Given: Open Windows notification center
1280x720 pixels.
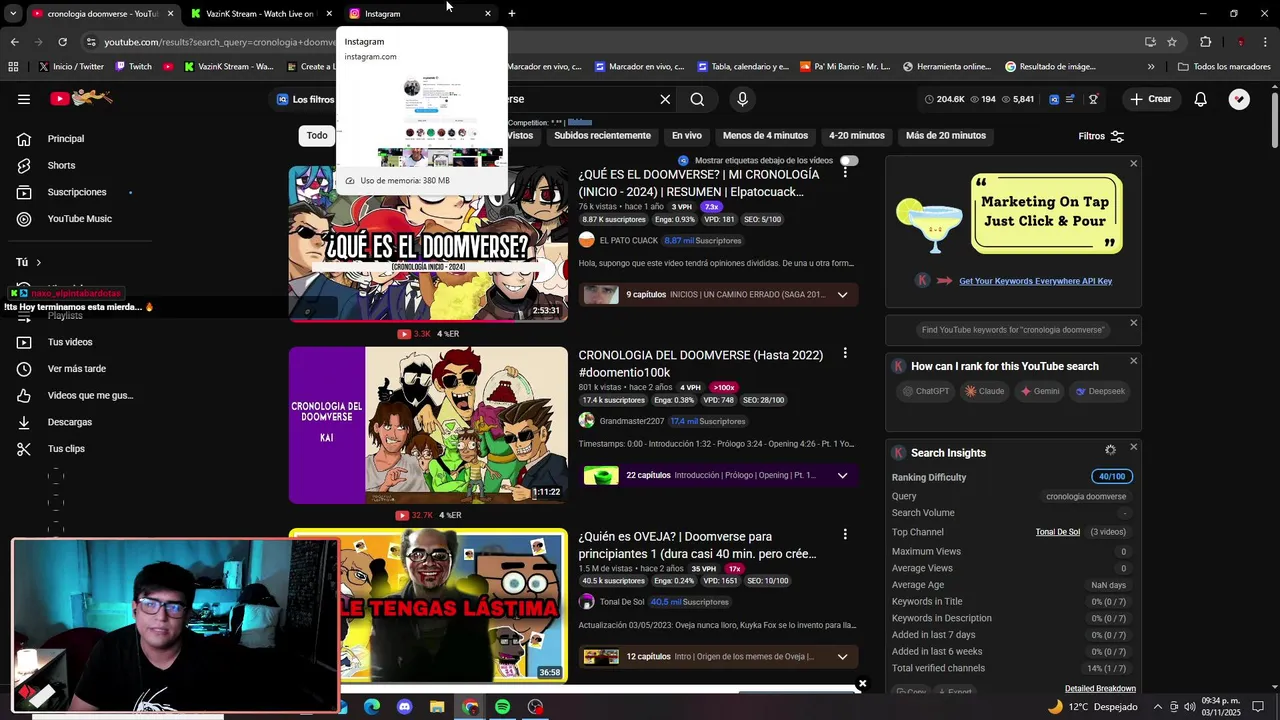Looking at the screenshot, I should [x=1258, y=707].
